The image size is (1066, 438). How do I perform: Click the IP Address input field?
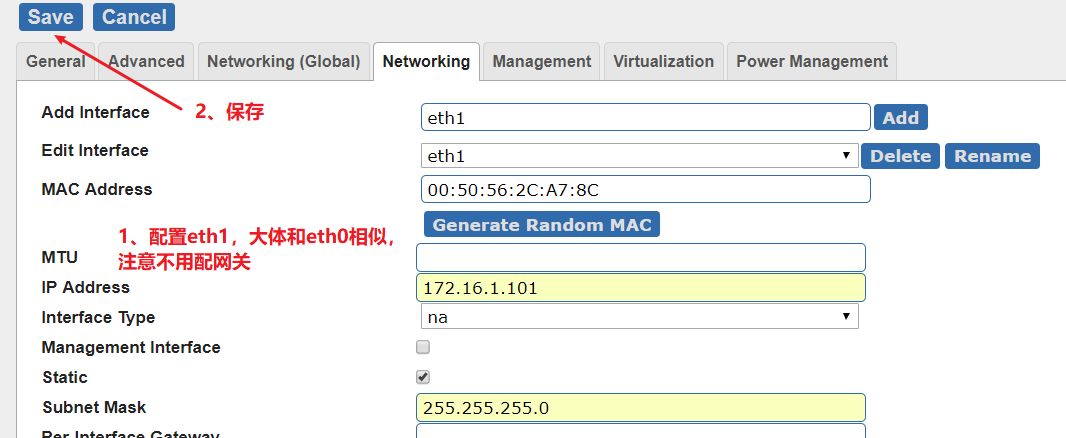[640, 288]
